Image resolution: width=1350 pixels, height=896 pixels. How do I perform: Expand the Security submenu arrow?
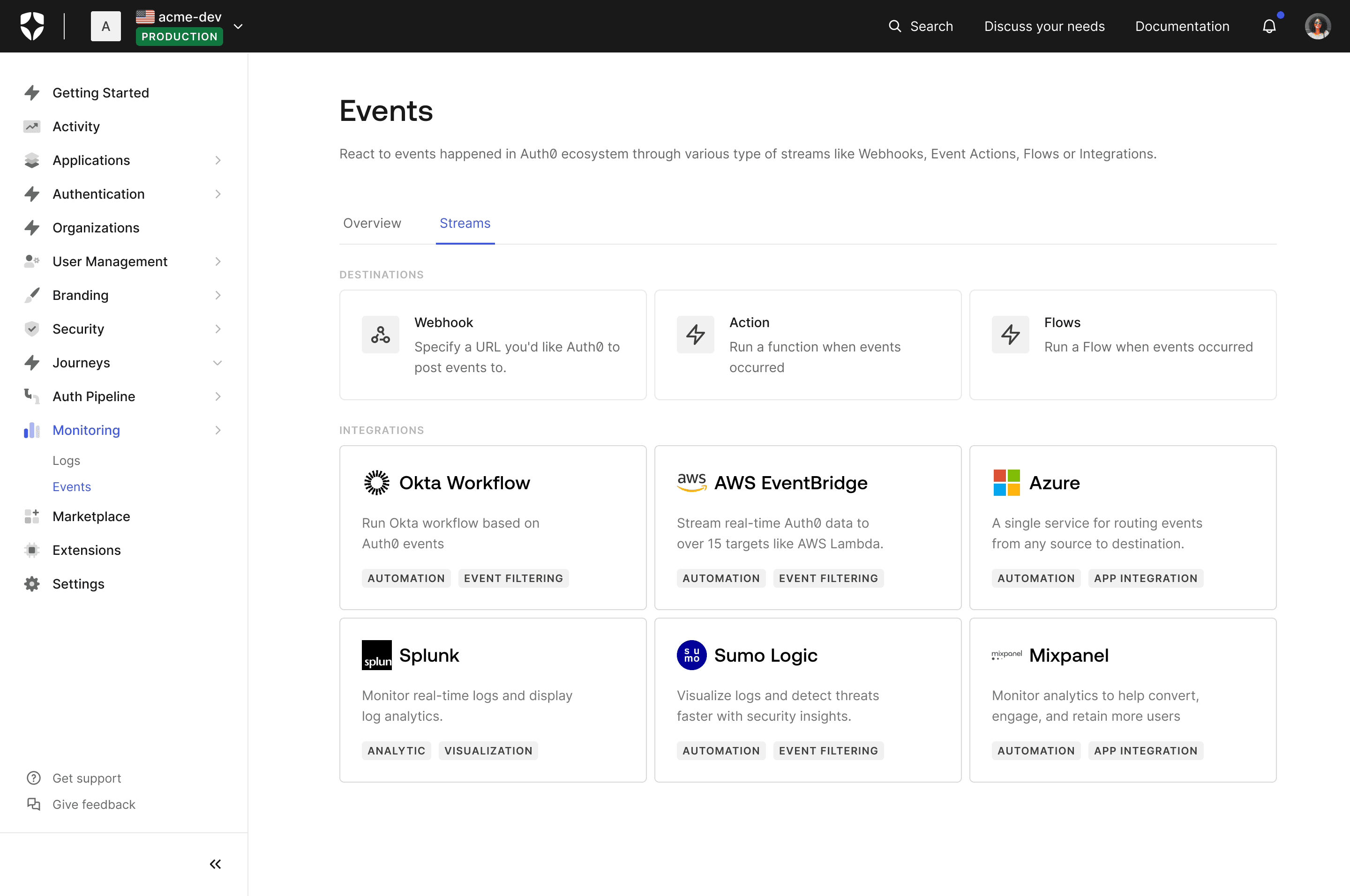coord(218,329)
